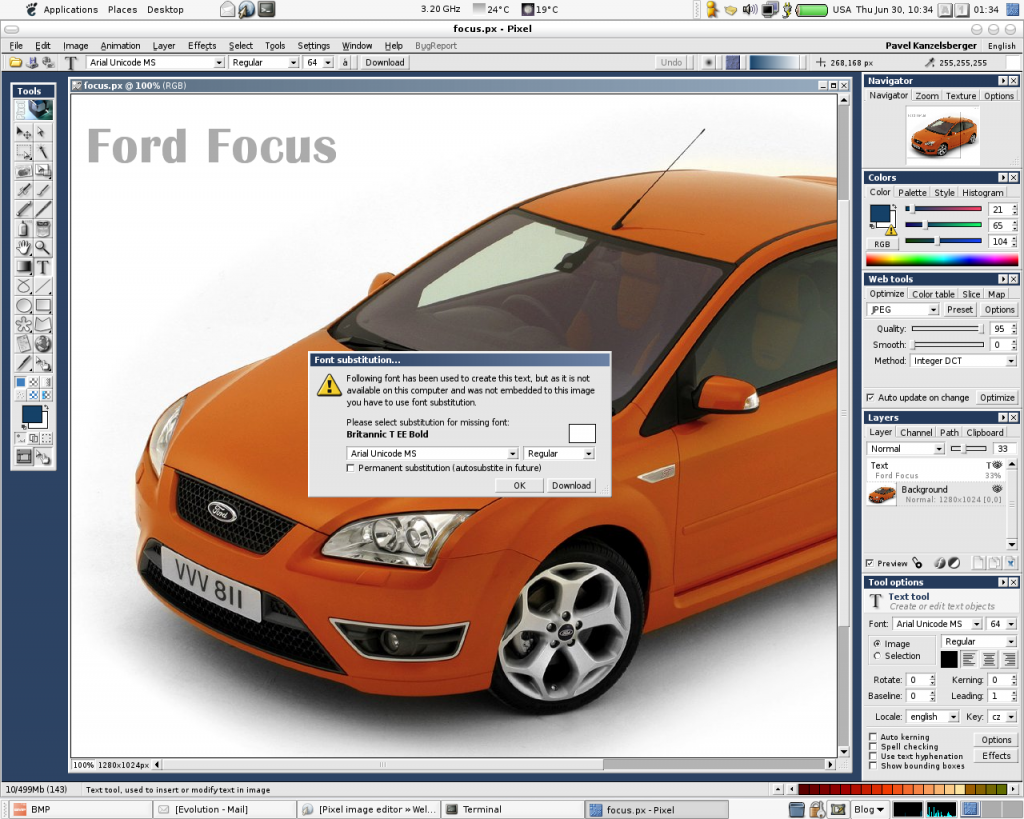
Task: Create a new layer via page icon
Action: coord(979,562)
